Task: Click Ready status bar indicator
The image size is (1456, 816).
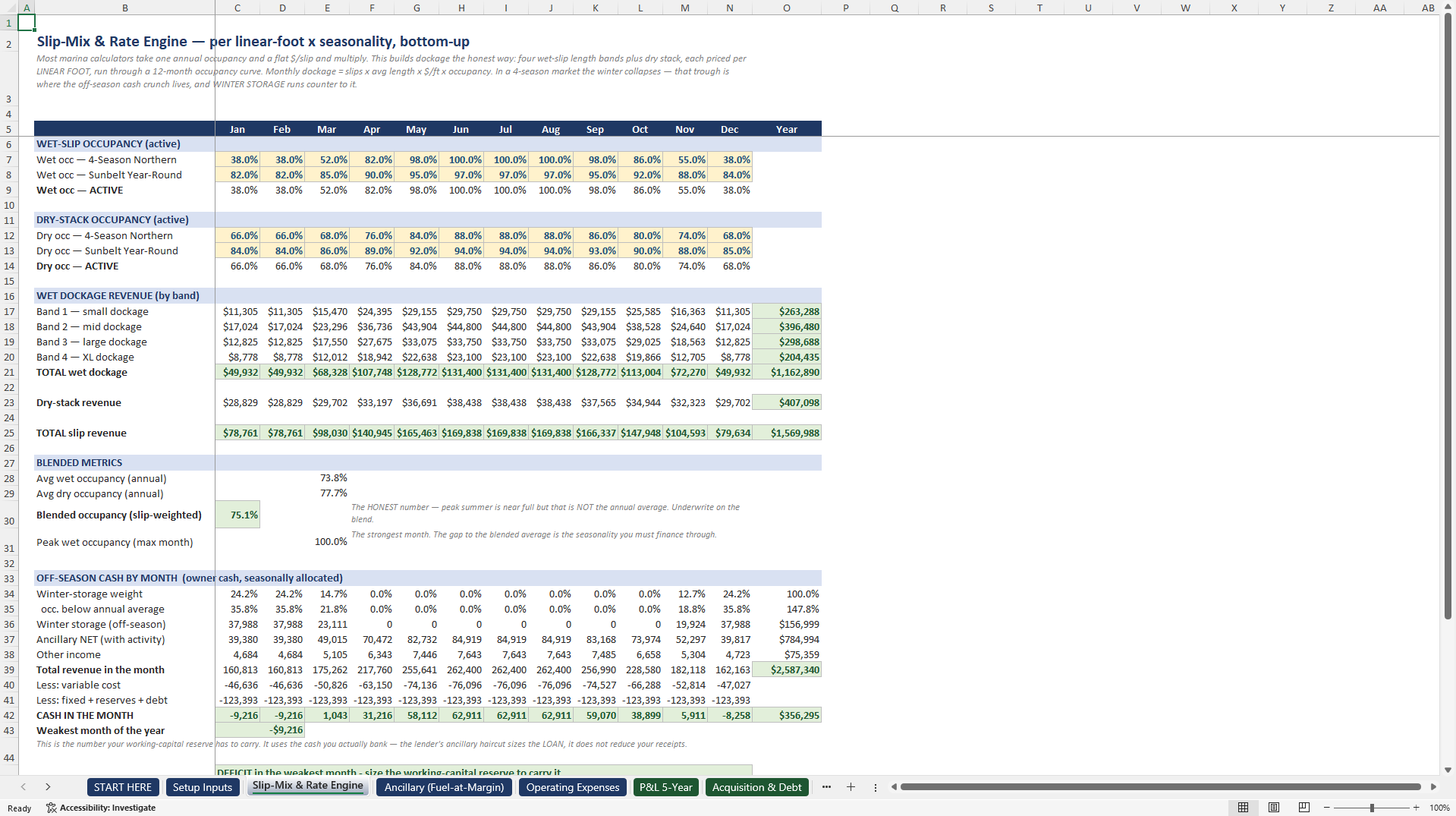Action: point(20,808)
